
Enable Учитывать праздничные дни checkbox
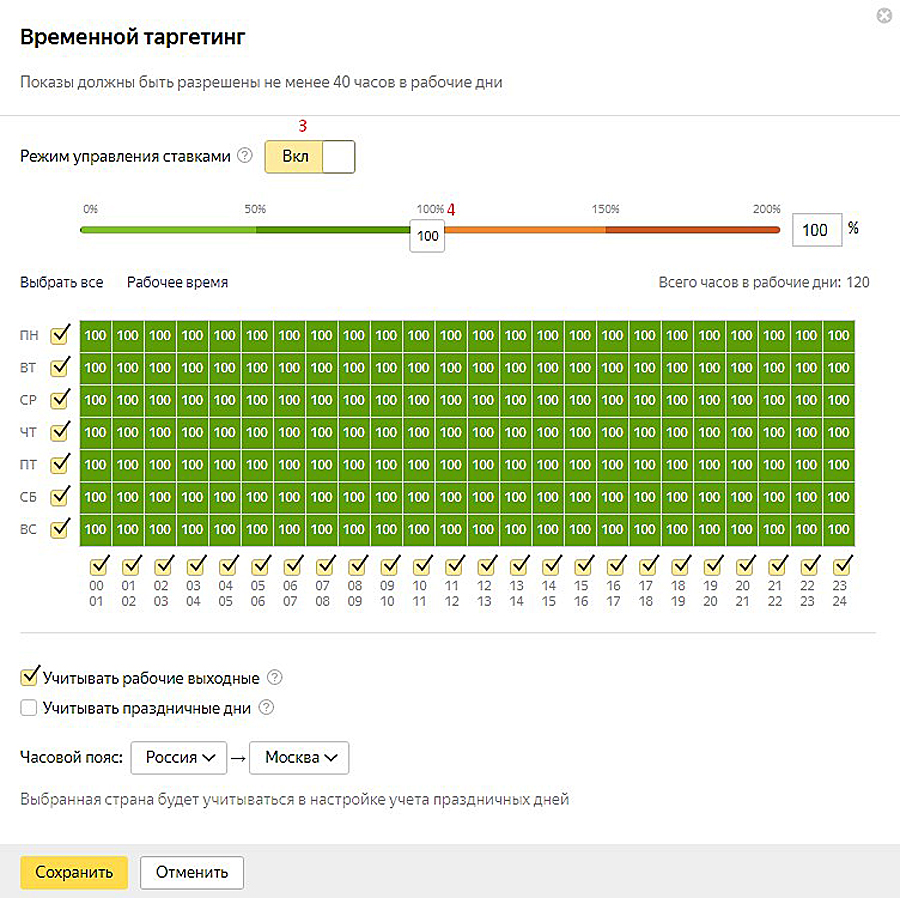click(x=30, y=708)
